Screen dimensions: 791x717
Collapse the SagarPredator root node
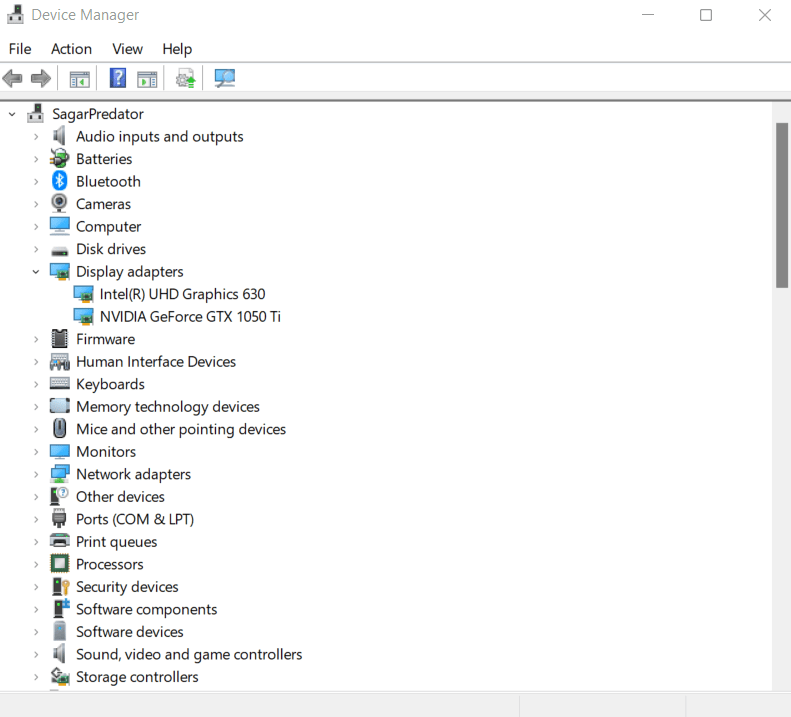pyautogui.click(x=12, y=114)
